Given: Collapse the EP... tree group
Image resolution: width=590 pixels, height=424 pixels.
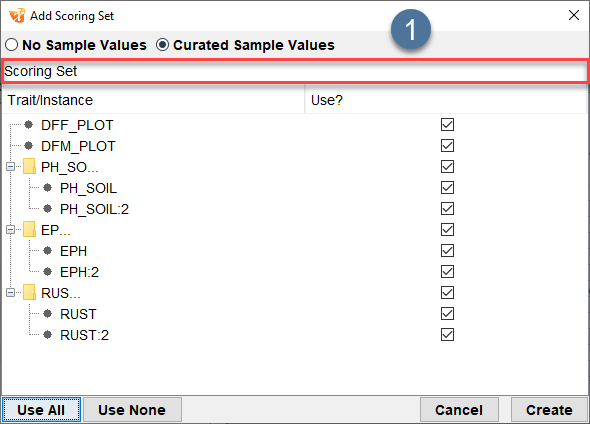Looking at the screenshot, I should [11, 229].
